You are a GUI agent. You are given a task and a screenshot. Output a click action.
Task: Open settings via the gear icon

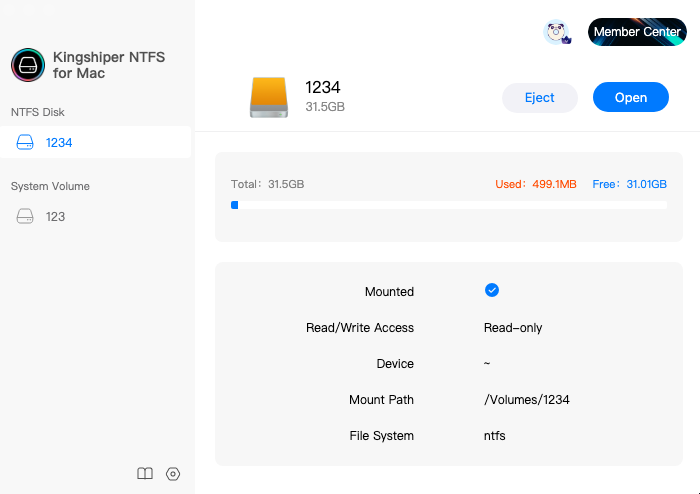[173, 473]
